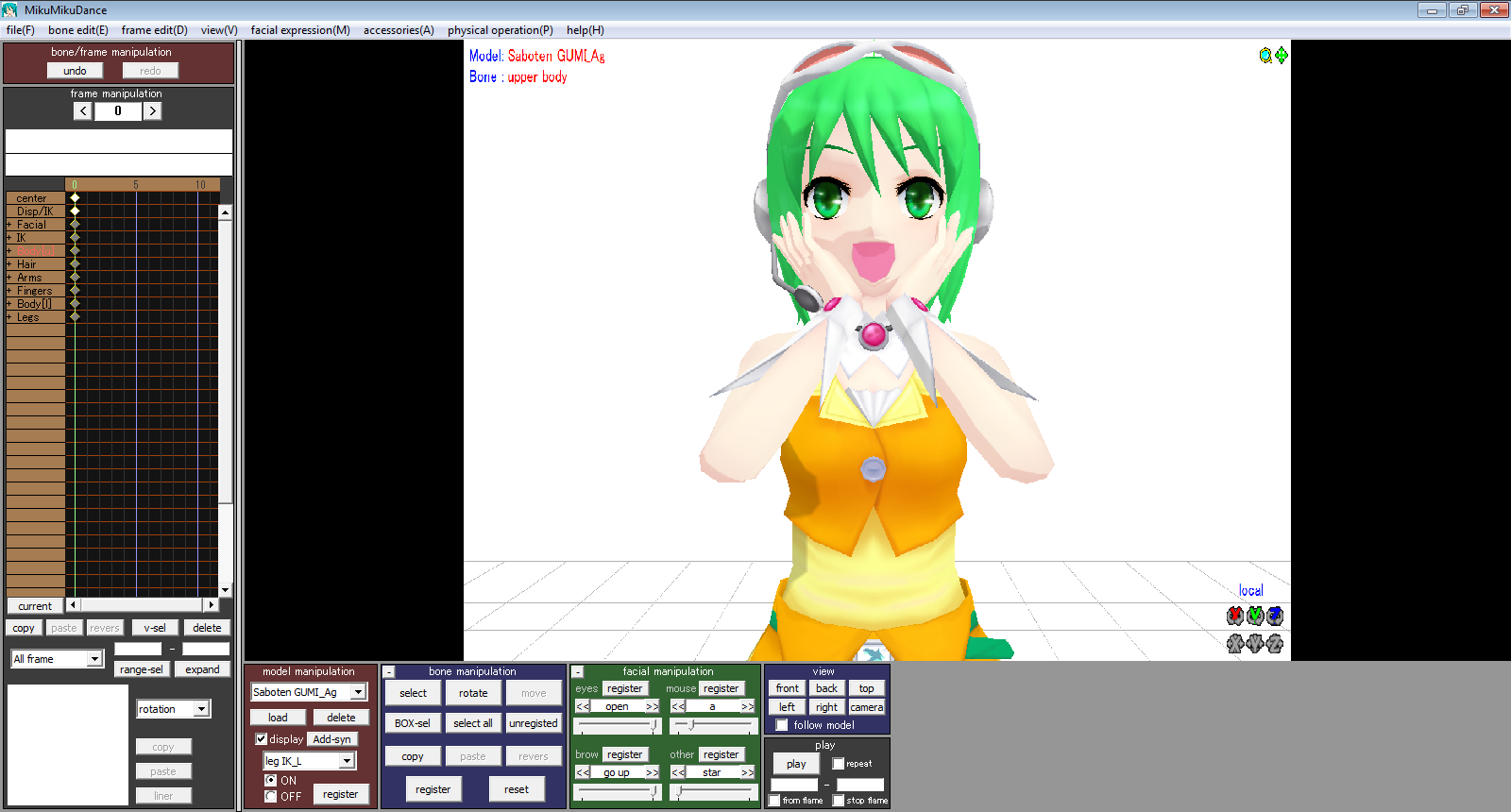Image resolution: width=1511 pixels, height=812 pixels.
Task: Click mouth morph previous arrow
Action: coord(678,706)
